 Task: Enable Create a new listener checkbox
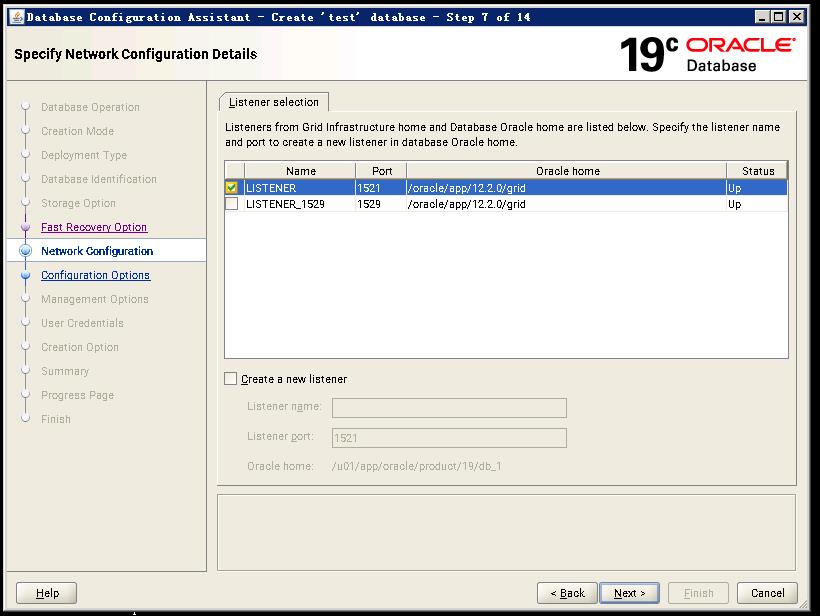[x=231, y=379]
